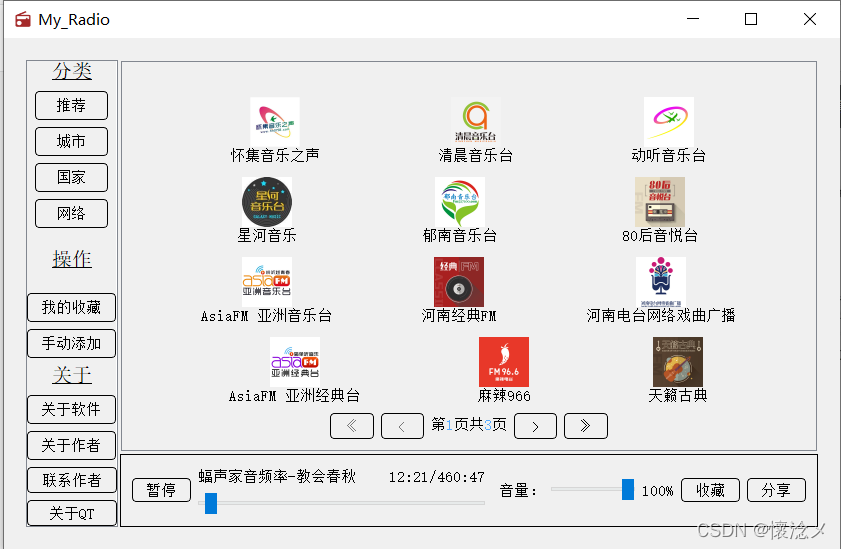The height and width of the screenshot is (549, 841).
Task: Share the station with 分享 button
Action: pyautogui.click(x=776, y=490)
